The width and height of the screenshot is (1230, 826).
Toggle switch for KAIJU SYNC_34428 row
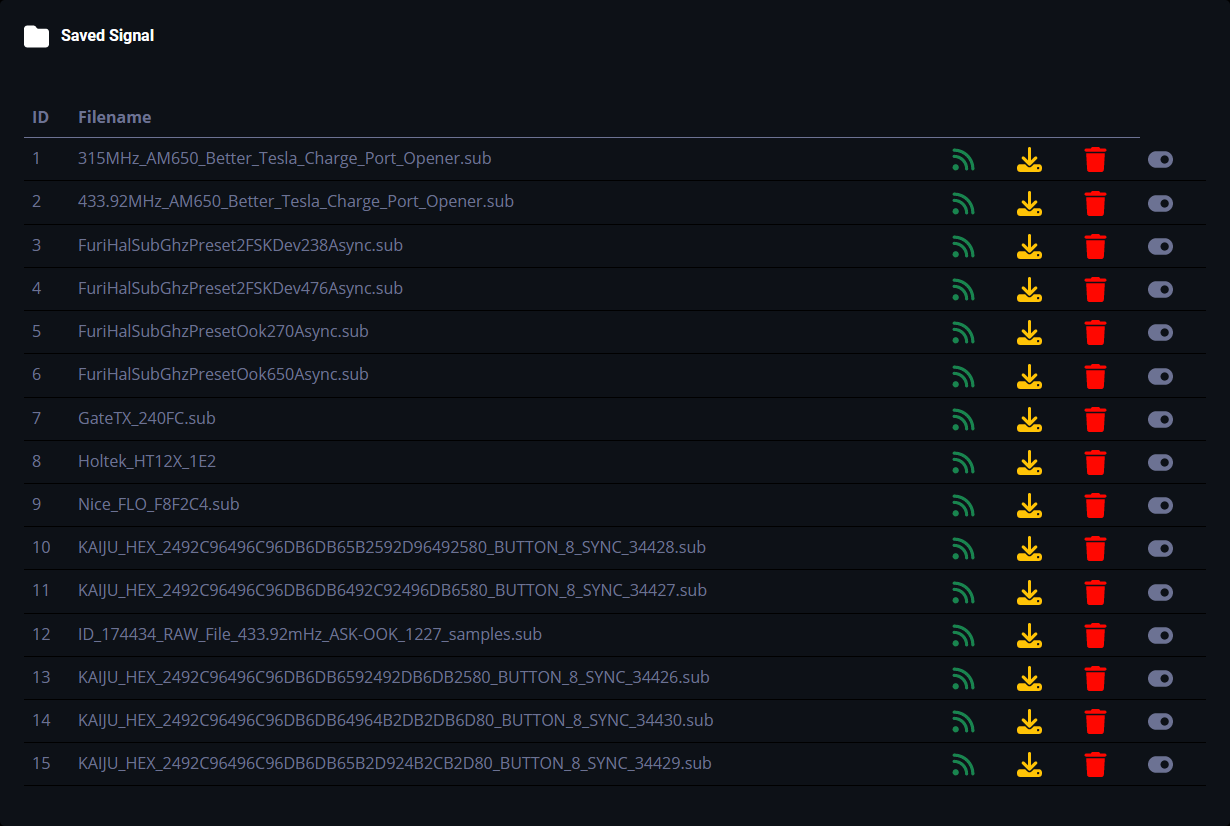click(1160, 548)
